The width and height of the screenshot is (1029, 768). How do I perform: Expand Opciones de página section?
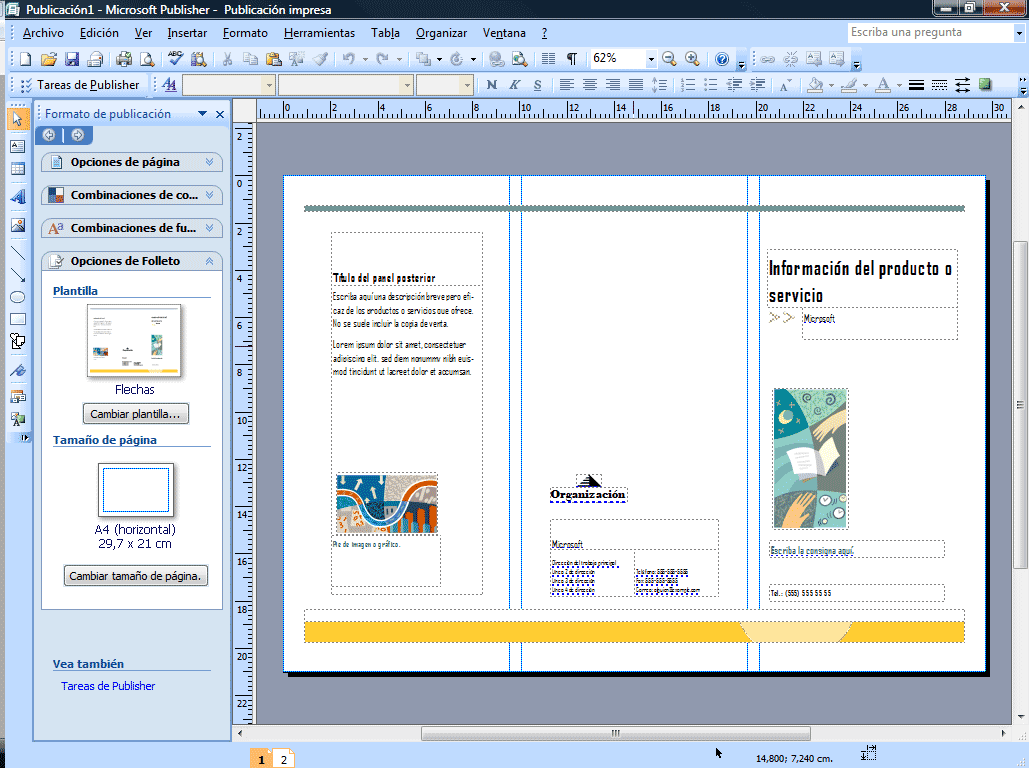click(132, 162)
